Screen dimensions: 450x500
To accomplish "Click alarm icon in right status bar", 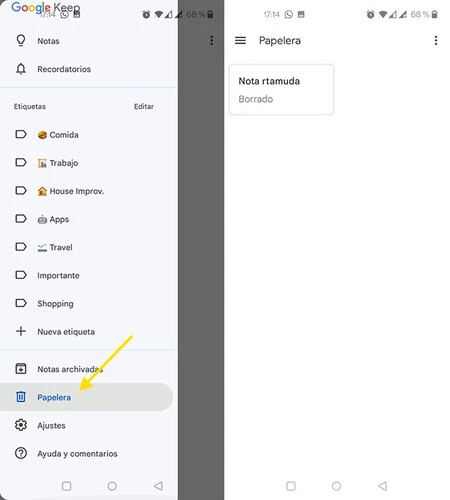I will (370, 14).
